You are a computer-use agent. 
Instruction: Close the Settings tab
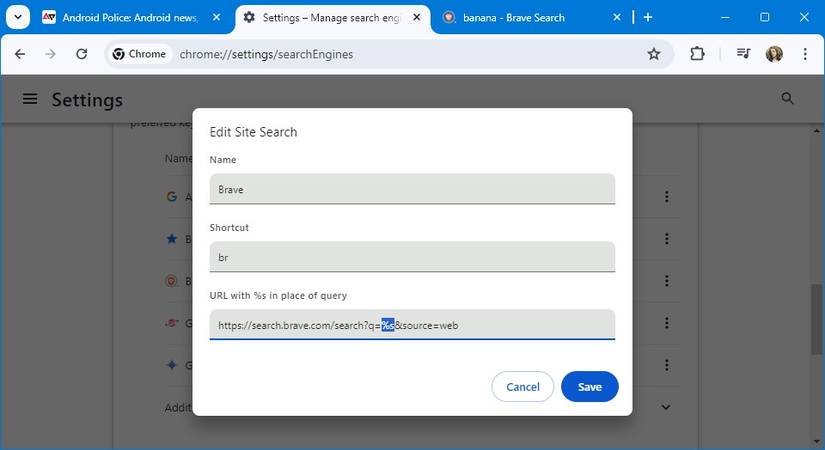[x=418, y=17]
